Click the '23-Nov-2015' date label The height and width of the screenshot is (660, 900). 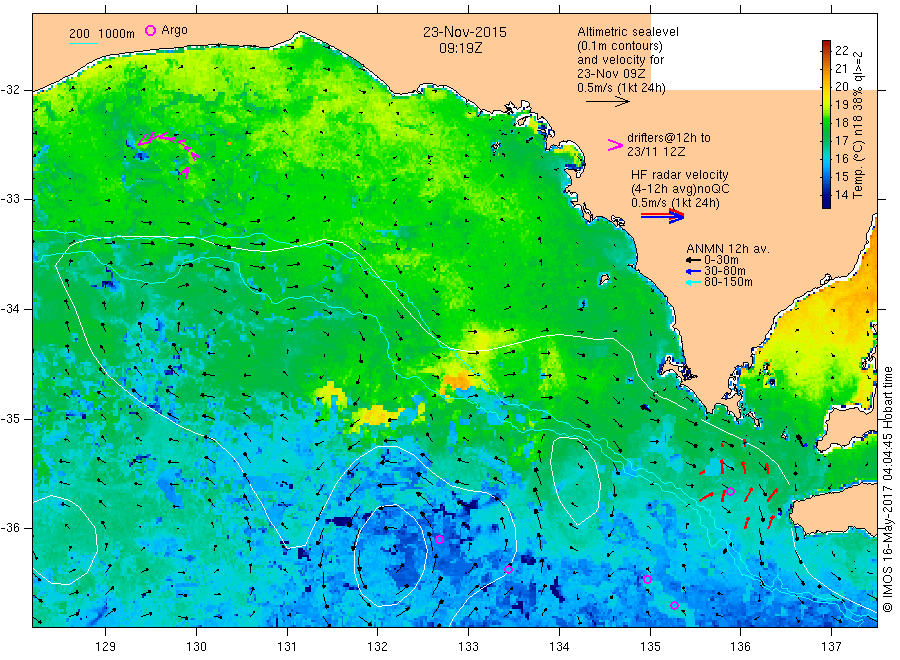coord(465,32)
